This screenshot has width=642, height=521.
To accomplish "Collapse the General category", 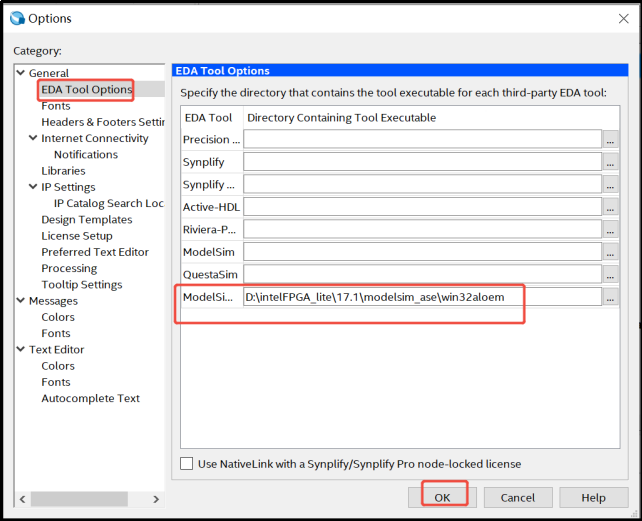I will (x=20, y=72).
